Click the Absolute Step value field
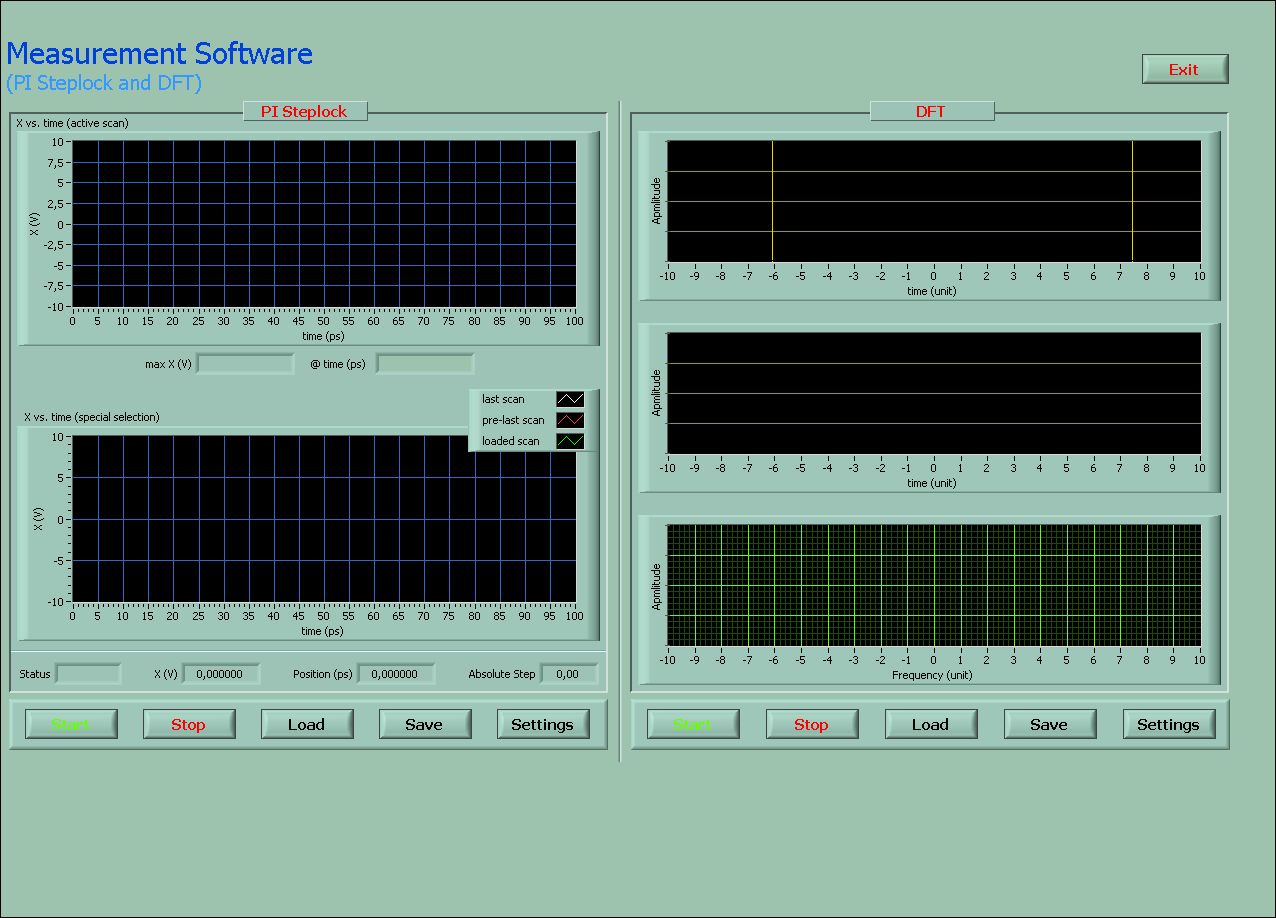The width and height of the screenshot is (1276, 918). tap(568, 674)
